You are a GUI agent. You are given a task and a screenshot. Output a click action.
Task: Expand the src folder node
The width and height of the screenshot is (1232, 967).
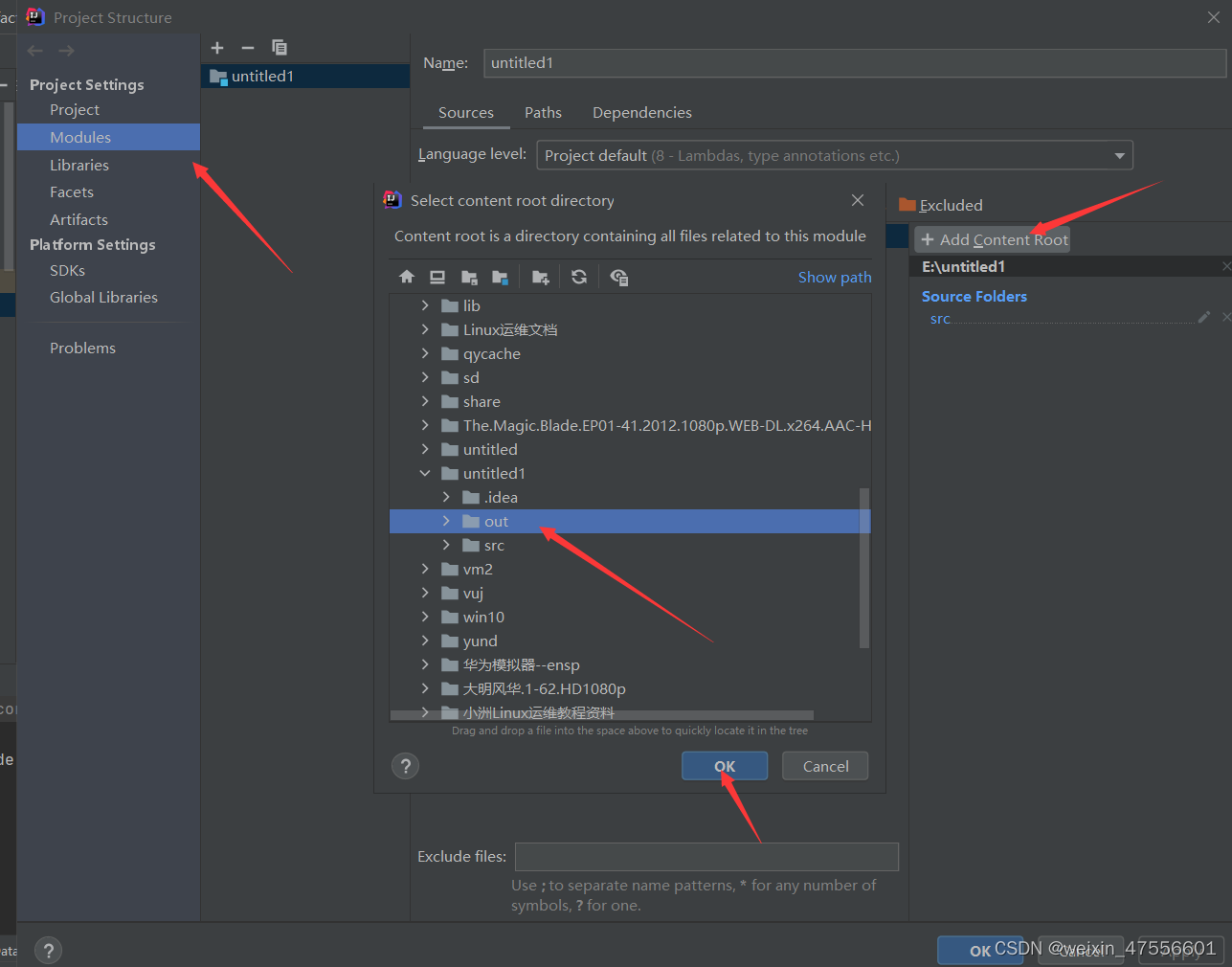click(446, 545)
